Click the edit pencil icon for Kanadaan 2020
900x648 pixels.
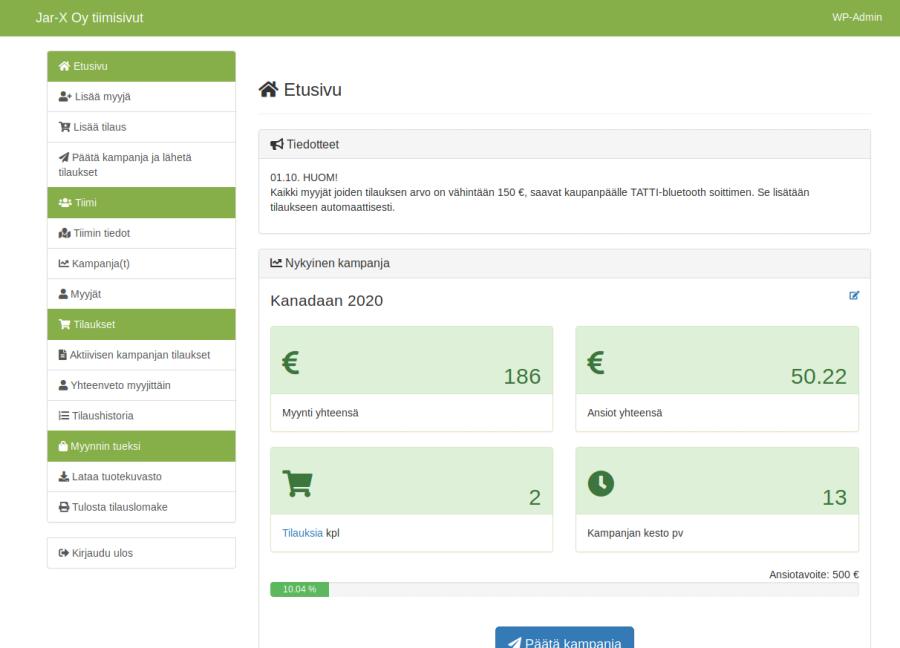click(x=854, y=296)
